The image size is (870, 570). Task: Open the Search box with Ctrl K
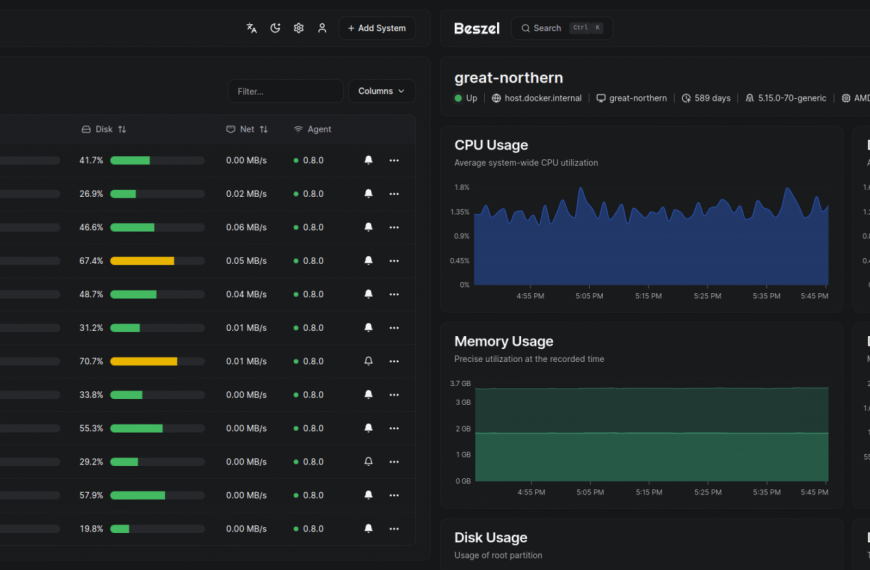[x=562, y=28]
